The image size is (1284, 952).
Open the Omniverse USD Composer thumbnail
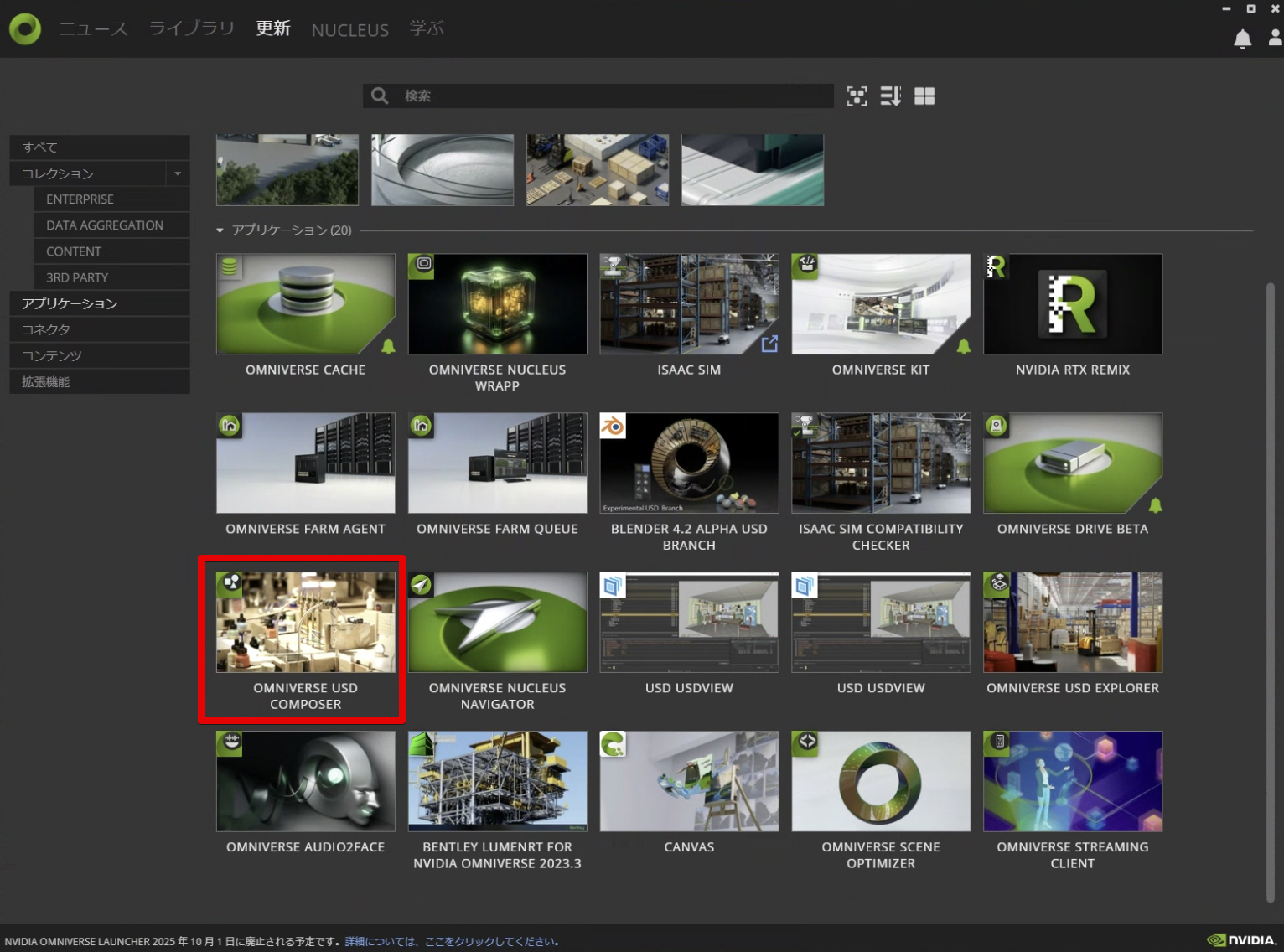(x=305, y=622)
